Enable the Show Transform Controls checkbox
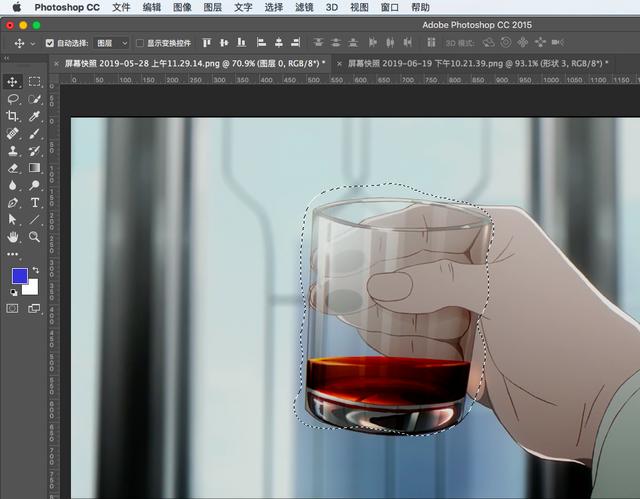Image resolution: width=640 pixels, height=499 pixels. click(140, 43)
